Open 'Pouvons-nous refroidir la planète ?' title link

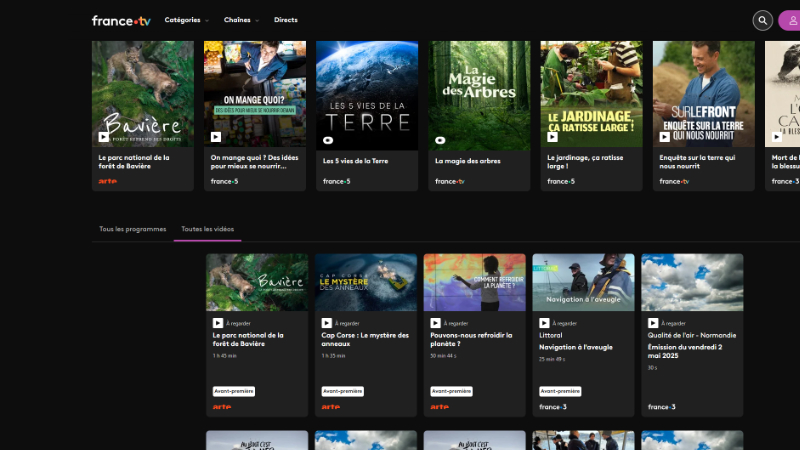(469, 340)
